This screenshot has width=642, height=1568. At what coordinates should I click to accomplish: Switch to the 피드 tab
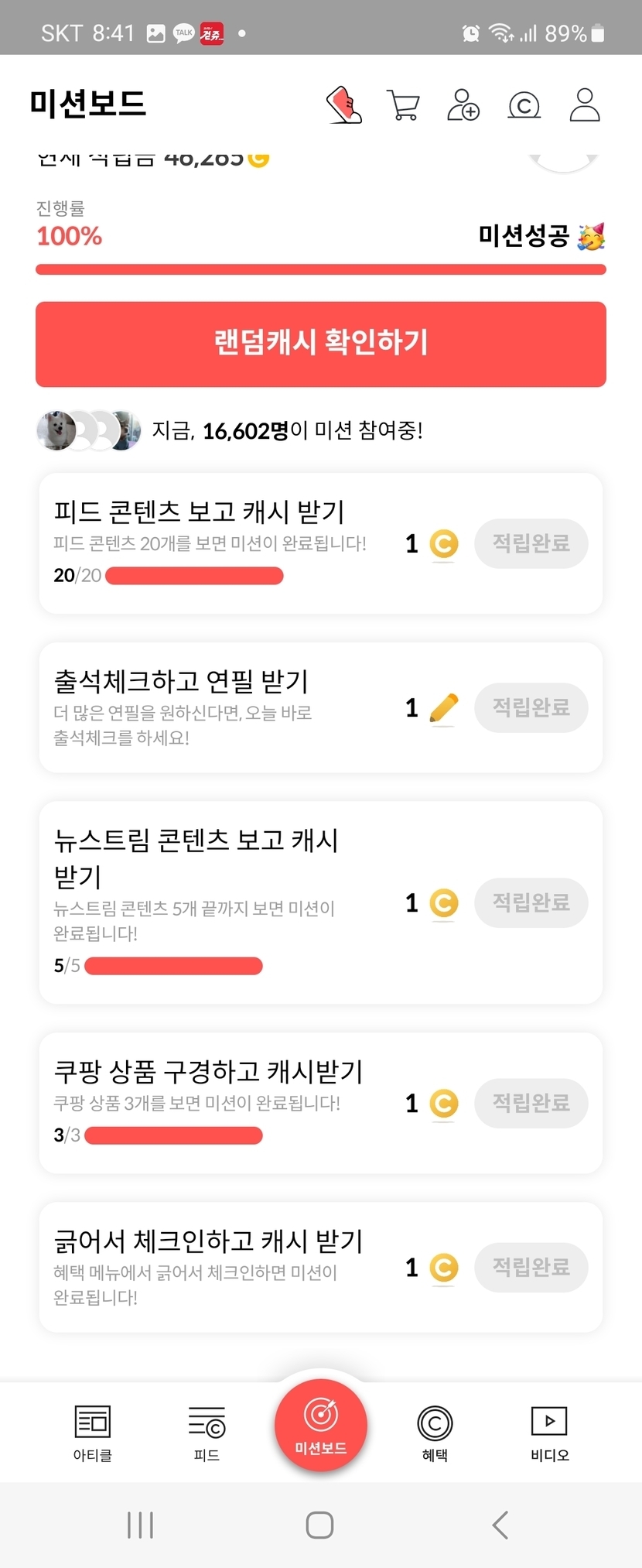pos(207,1433)
